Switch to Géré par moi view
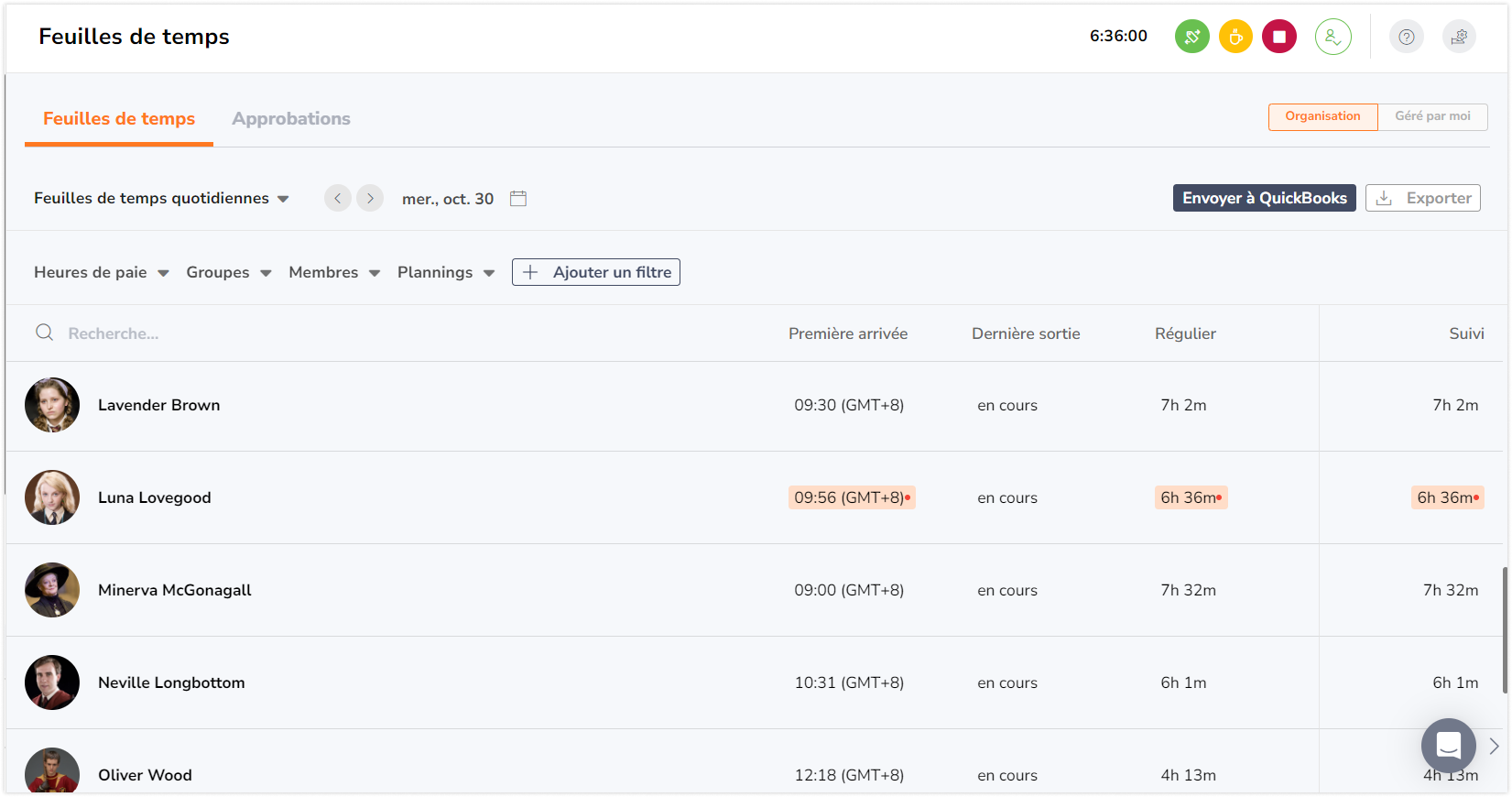 tap(1432, 116)
